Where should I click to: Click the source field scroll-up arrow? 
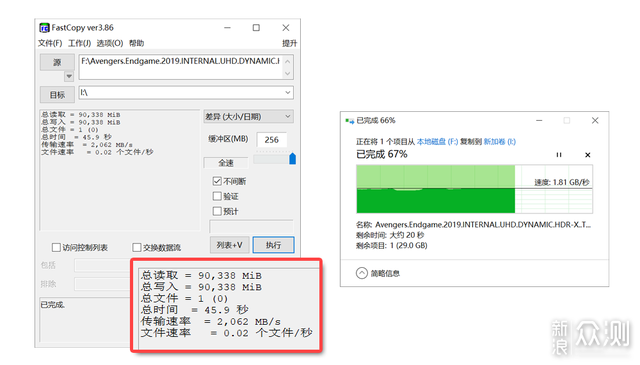287,61
